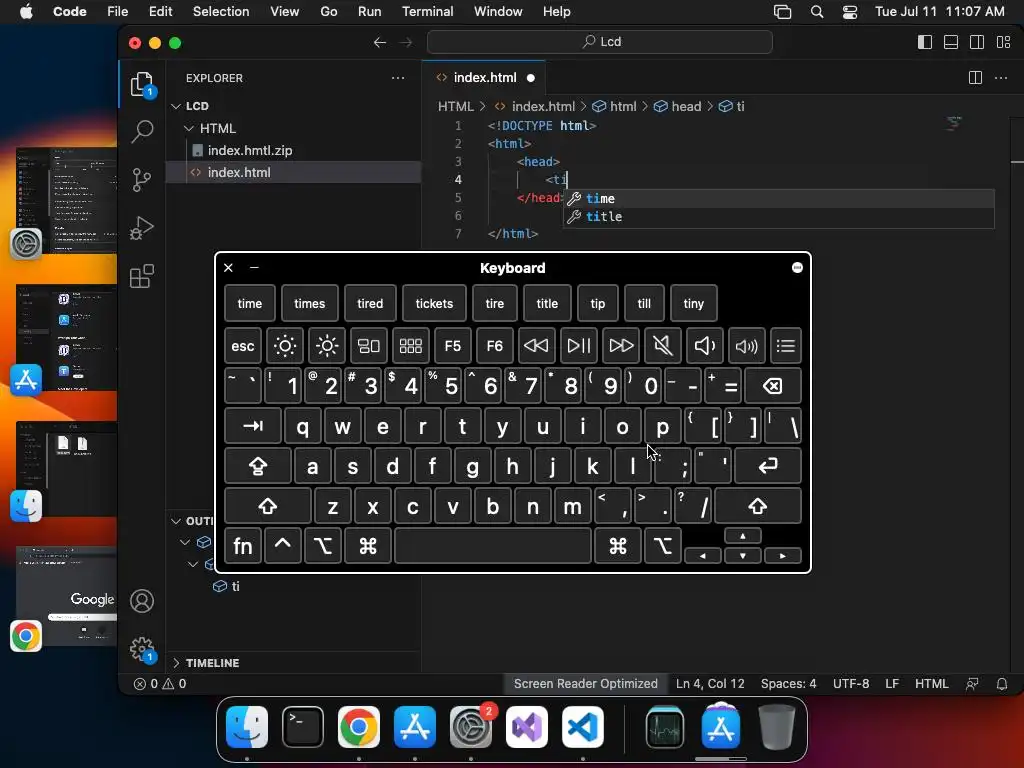The image size is (1024, 768).
Task: Toggle the primary side bar
Action: point(925,42)
